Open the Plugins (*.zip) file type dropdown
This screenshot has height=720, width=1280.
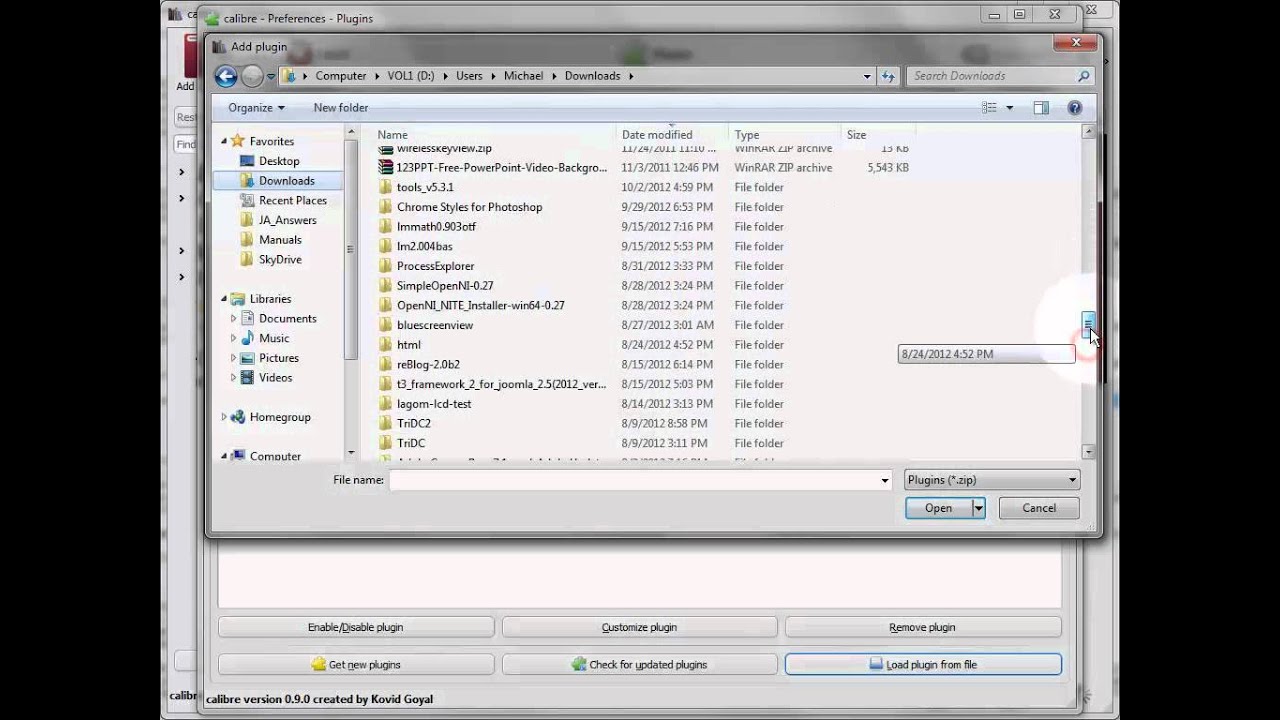[x=992, y=480]
